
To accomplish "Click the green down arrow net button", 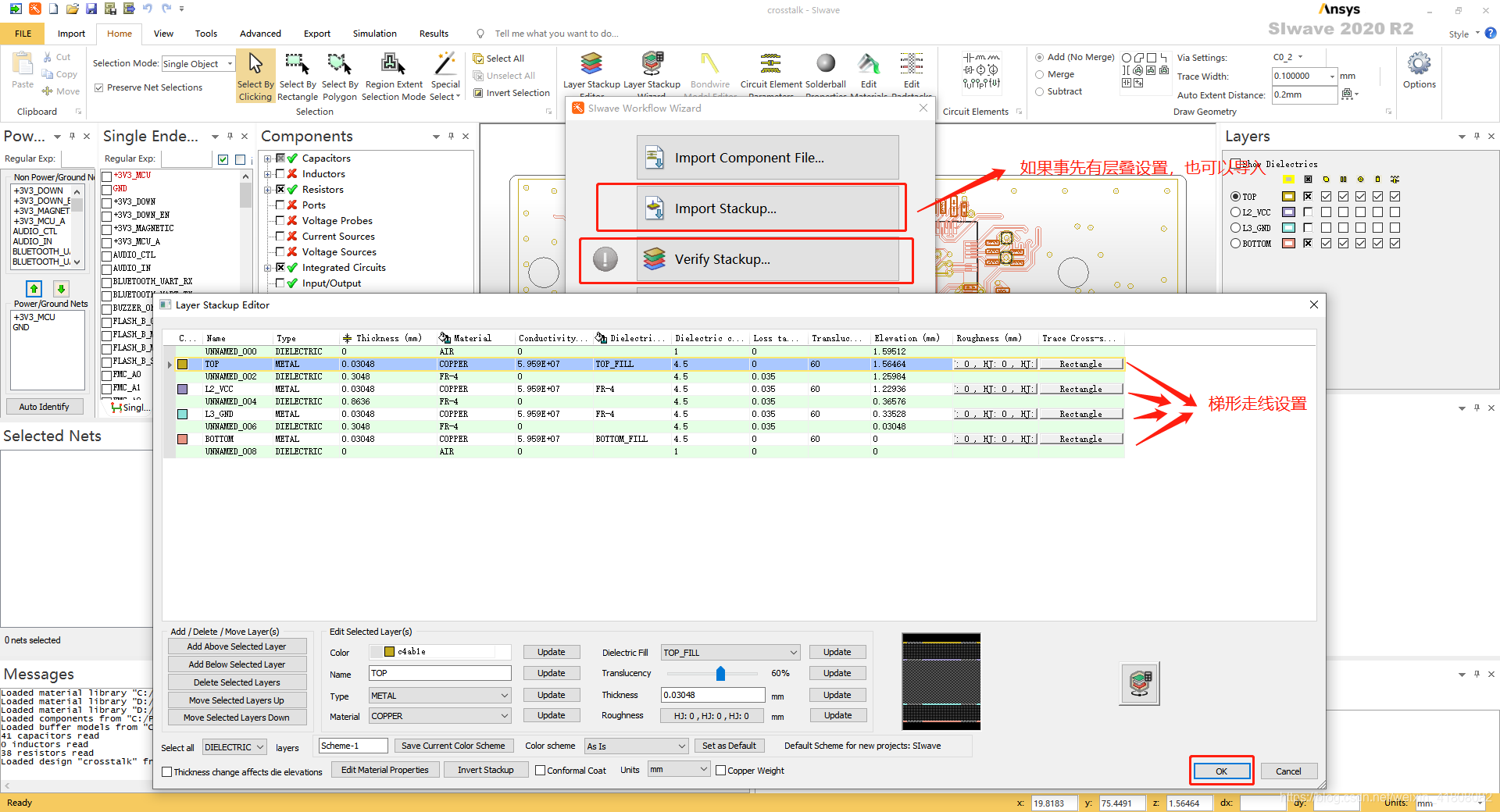I will click(61, 289).
